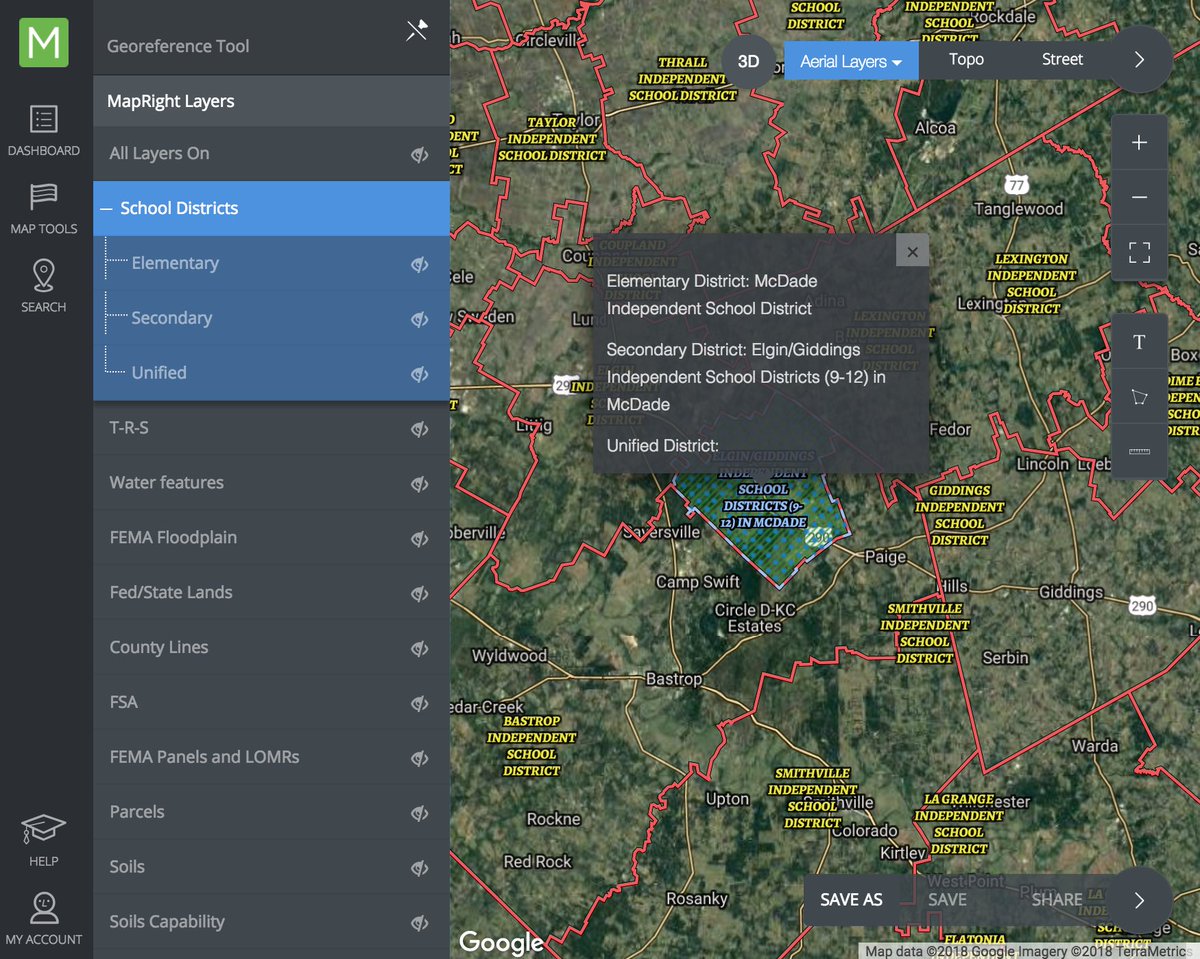This screenshot has height=959, width=1200.
Task: Toggle visibility of Water features layer
Action: click(420, 483)
